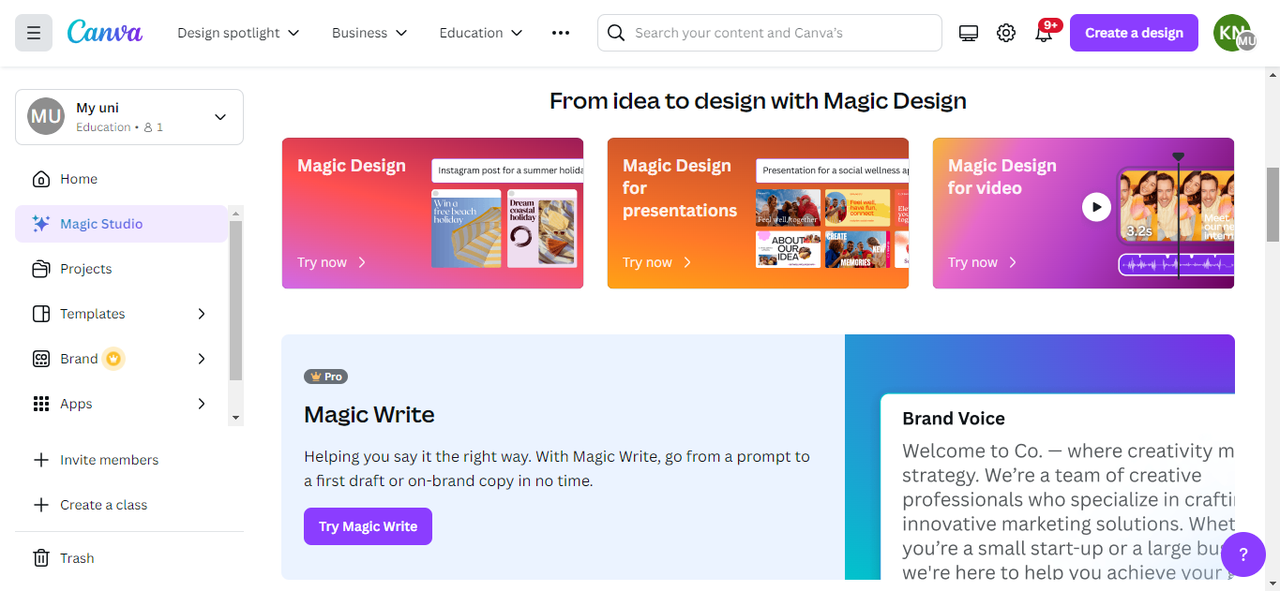Open notifications bell with 9+ badge

[x=1044, y=32]
